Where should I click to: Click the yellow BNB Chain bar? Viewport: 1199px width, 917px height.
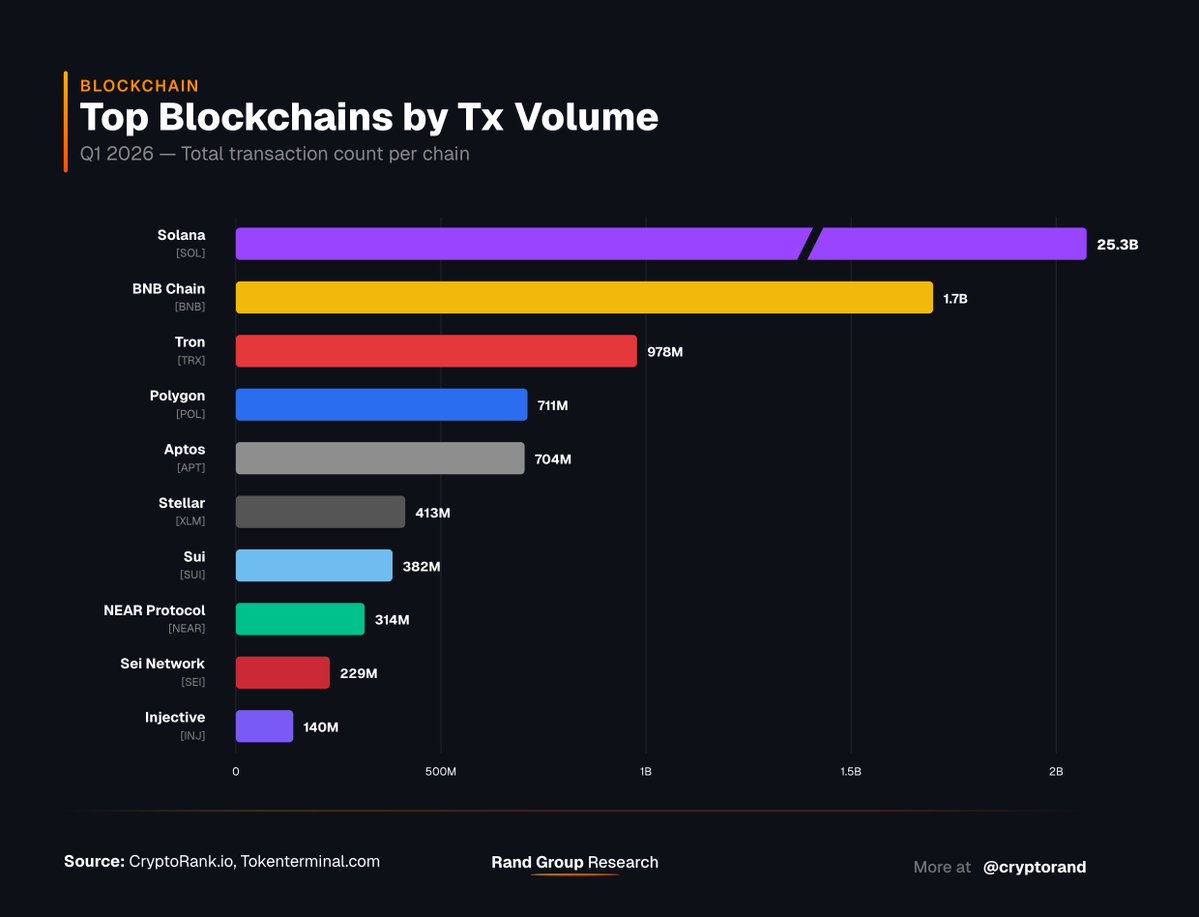point(584,297)
